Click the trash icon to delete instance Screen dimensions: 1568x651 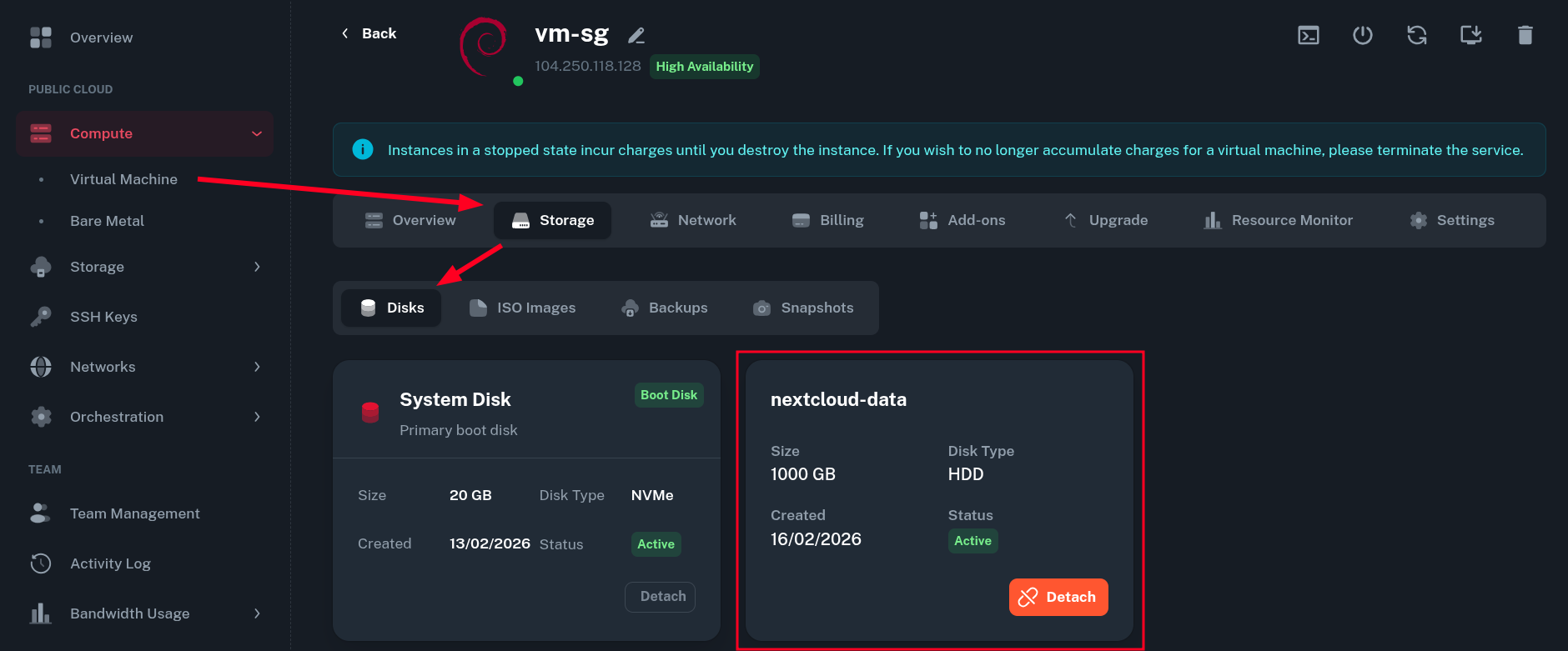(x=1525, y=35)
